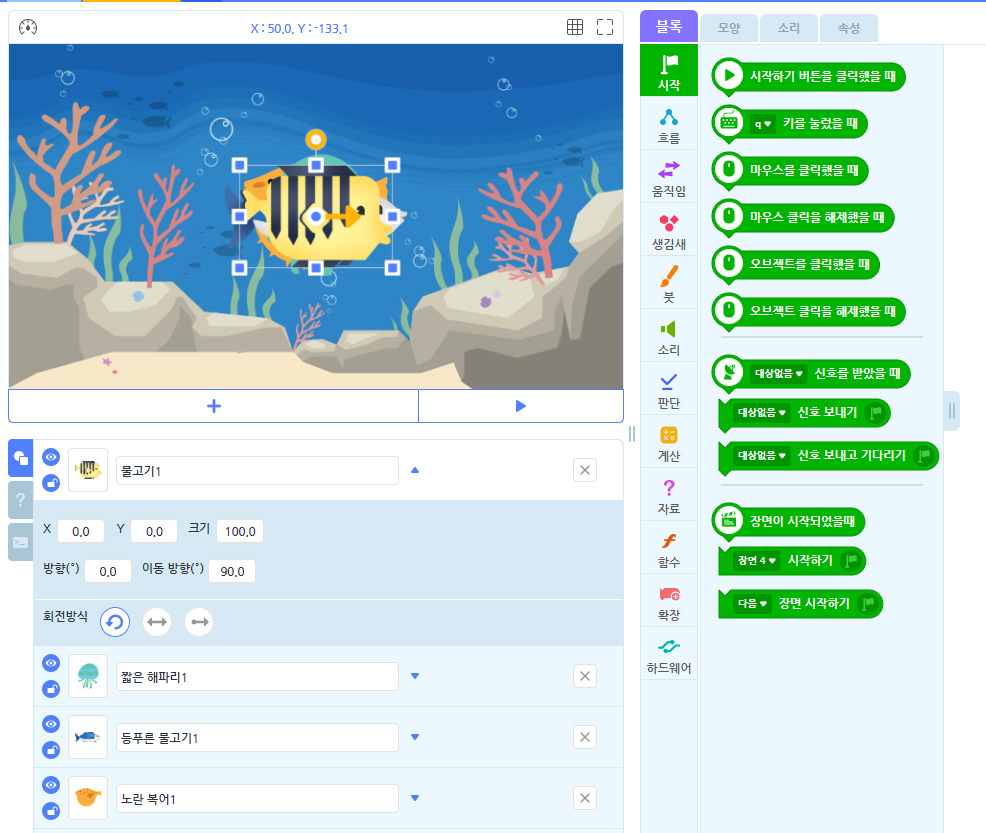This screenshot has height=833, width=986.
Task: Select the 판단 block category
Action: [668, 390]
